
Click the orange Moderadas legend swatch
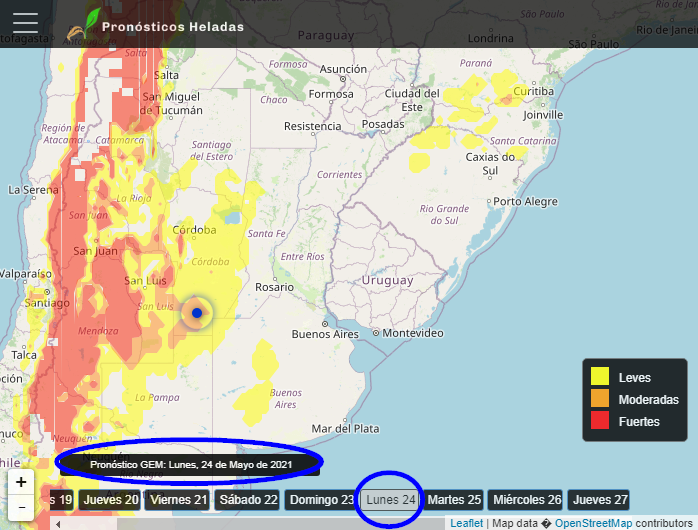pos(600,398)
